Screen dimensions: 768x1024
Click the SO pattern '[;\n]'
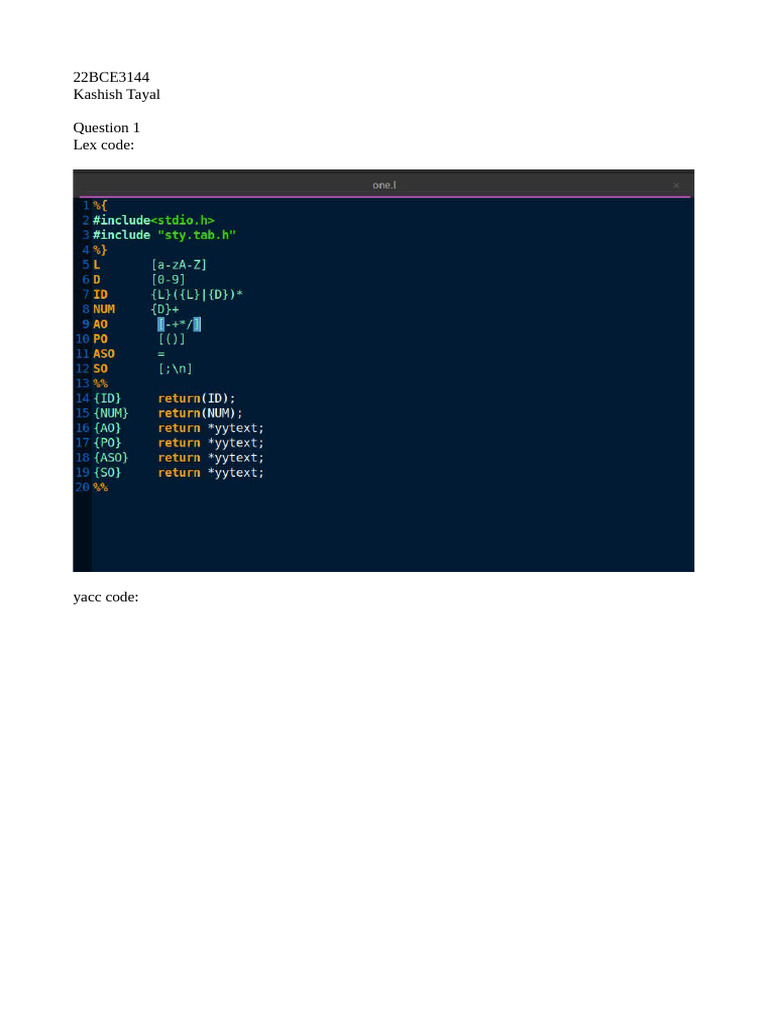point(175,368)
